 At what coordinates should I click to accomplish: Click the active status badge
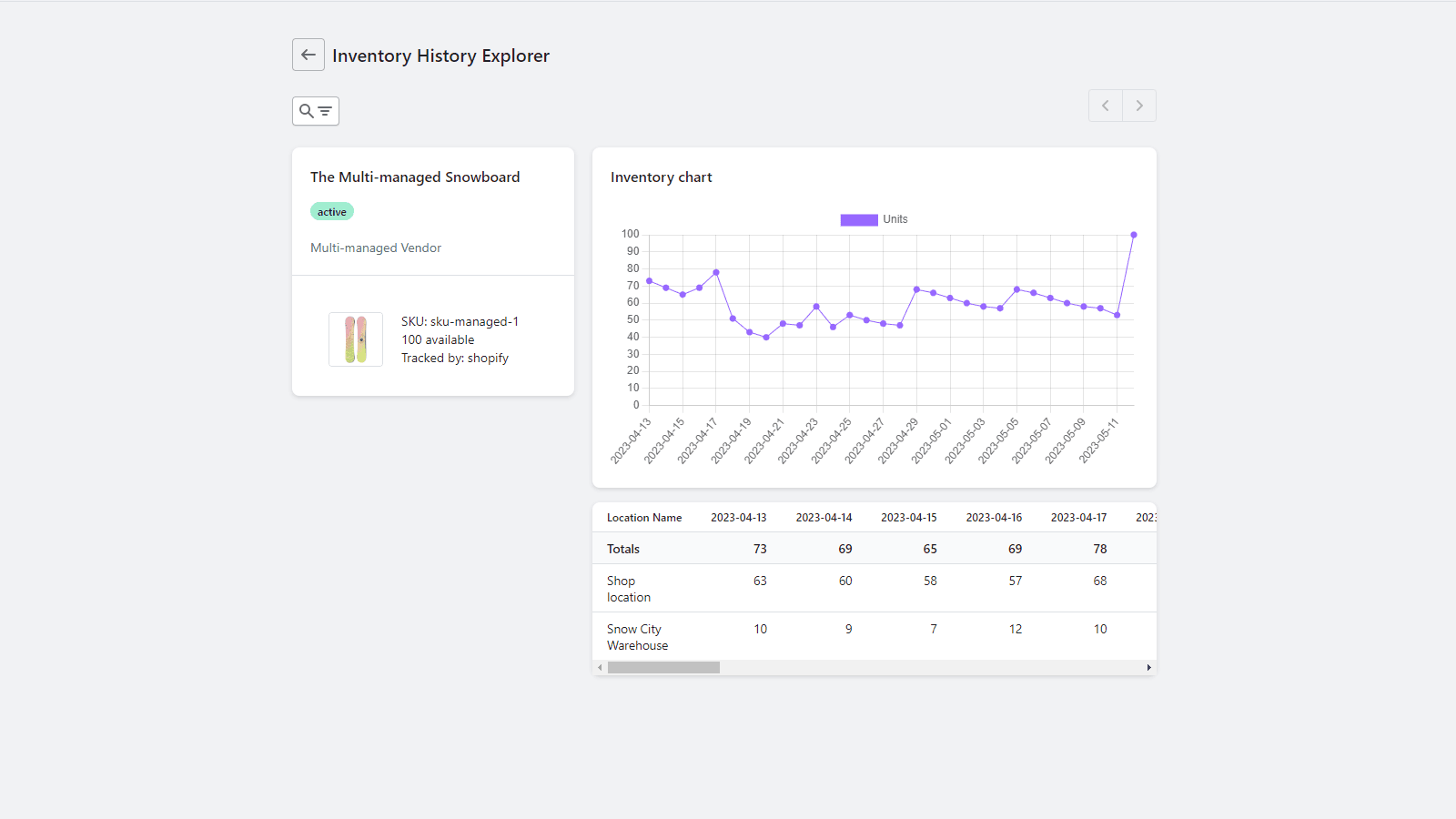click(331, 211)
